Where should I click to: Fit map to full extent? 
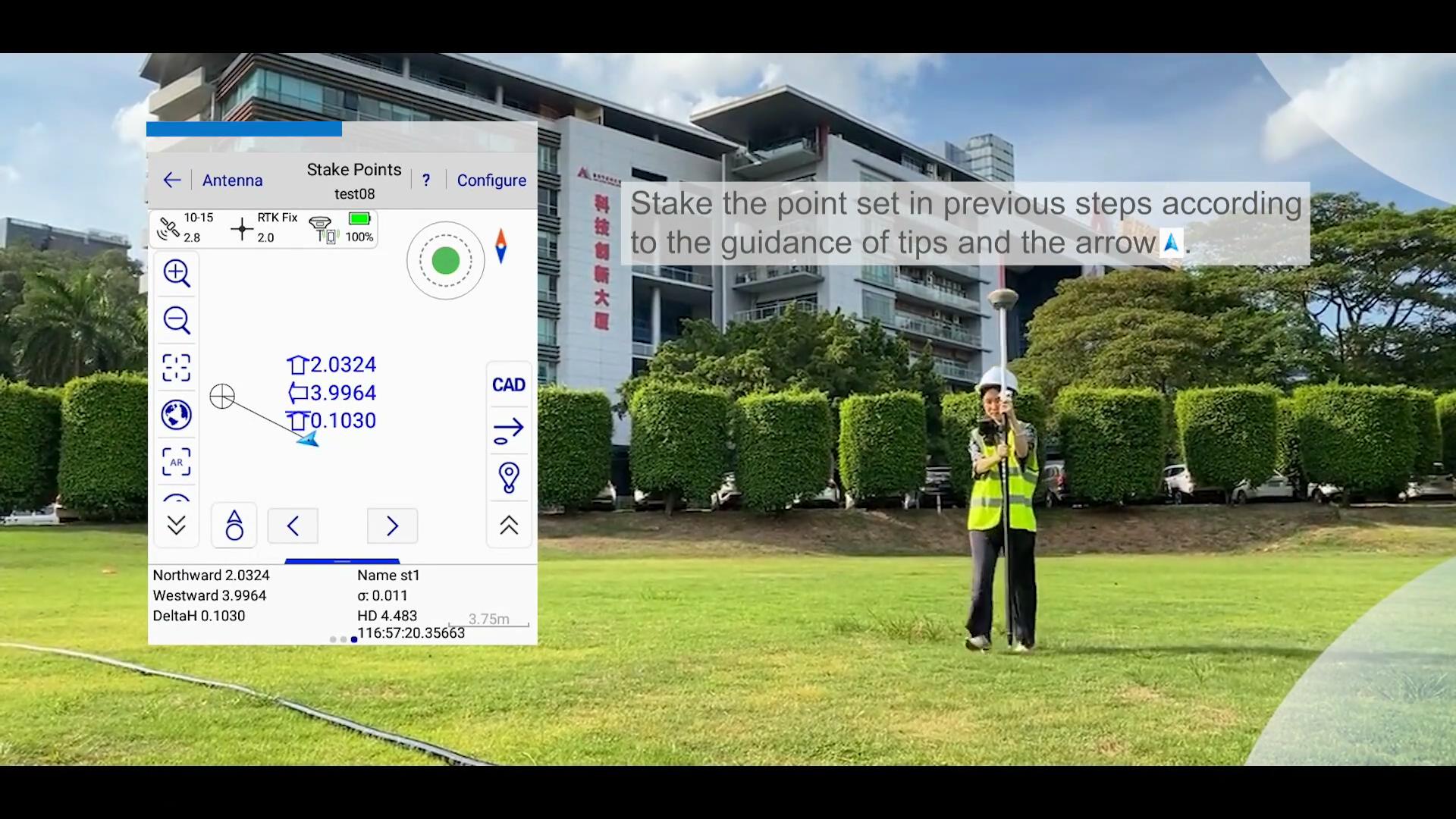(x=177, y=368)
